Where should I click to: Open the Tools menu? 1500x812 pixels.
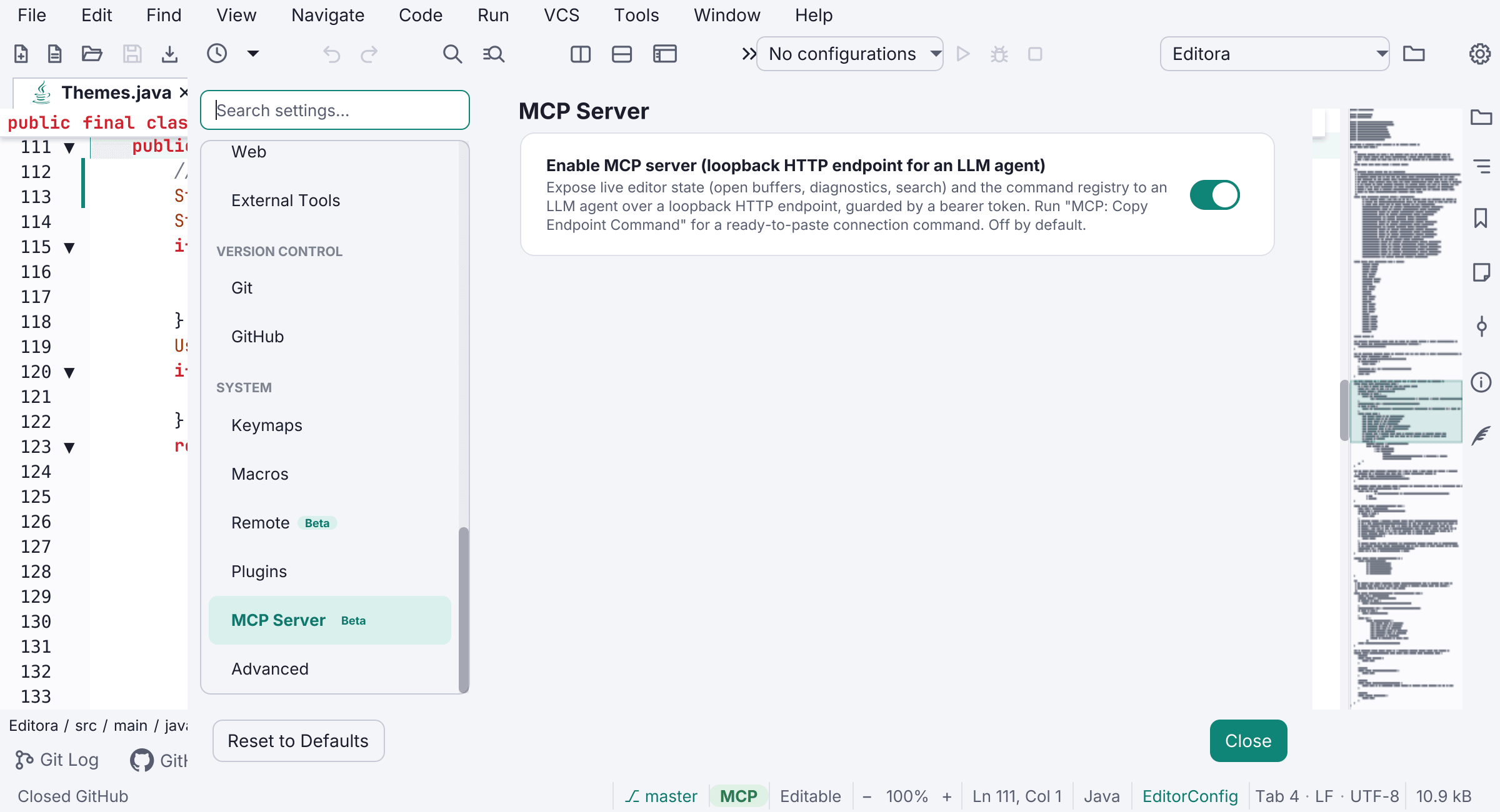coord(636,15)
